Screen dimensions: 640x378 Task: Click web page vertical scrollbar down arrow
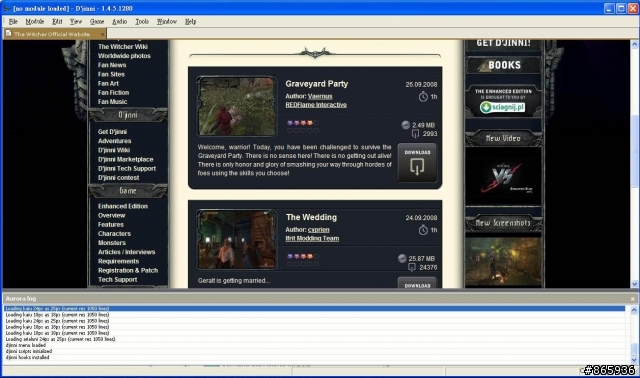click(x=634, y=284)
